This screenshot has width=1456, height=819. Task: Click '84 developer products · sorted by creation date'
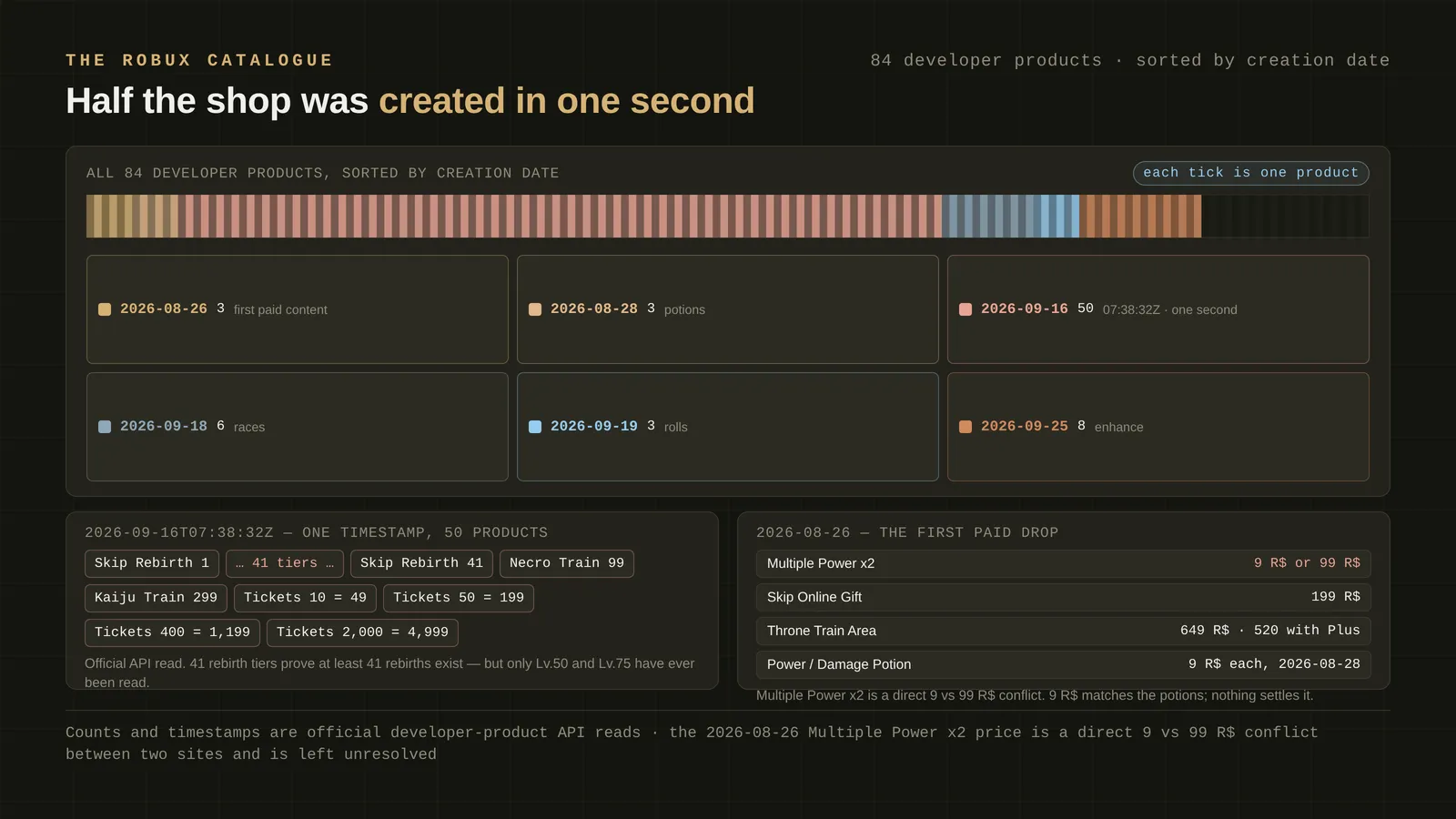[1130, 60]
